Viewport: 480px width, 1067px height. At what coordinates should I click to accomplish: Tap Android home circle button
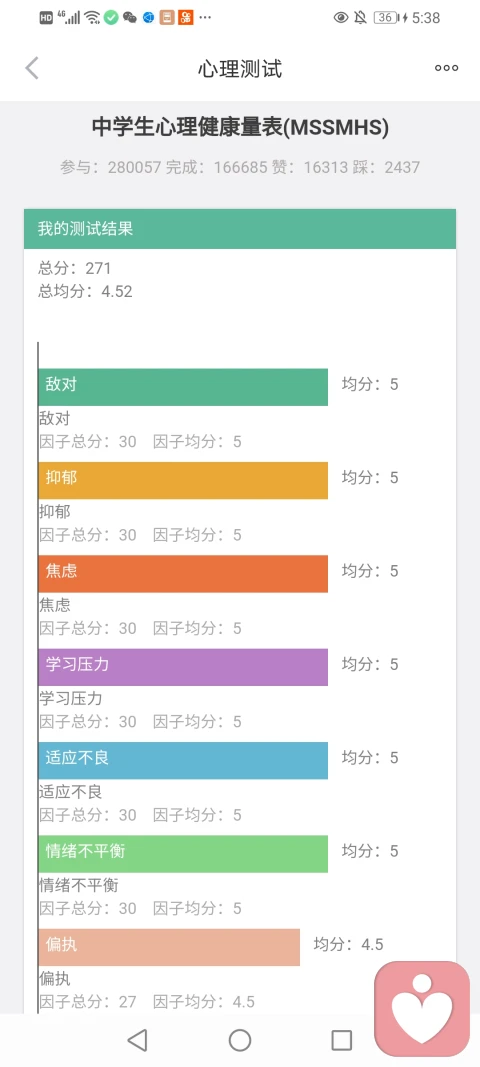pyautogui.click(x=240, y=1040)
